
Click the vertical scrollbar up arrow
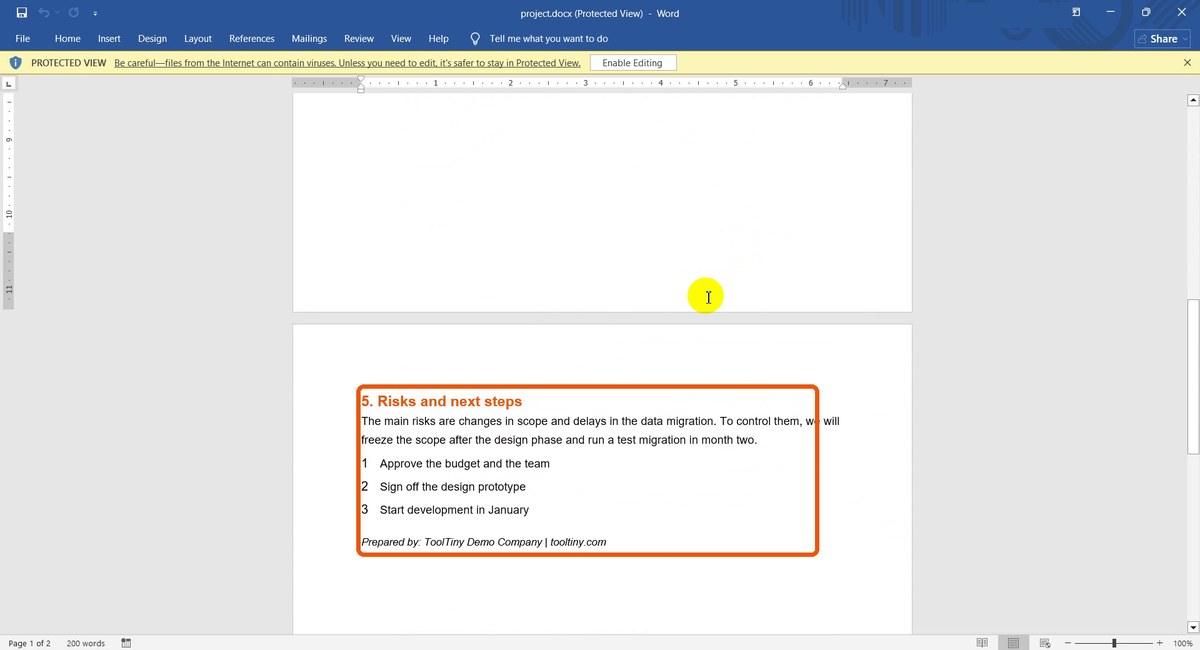[x=1192, y=100]
